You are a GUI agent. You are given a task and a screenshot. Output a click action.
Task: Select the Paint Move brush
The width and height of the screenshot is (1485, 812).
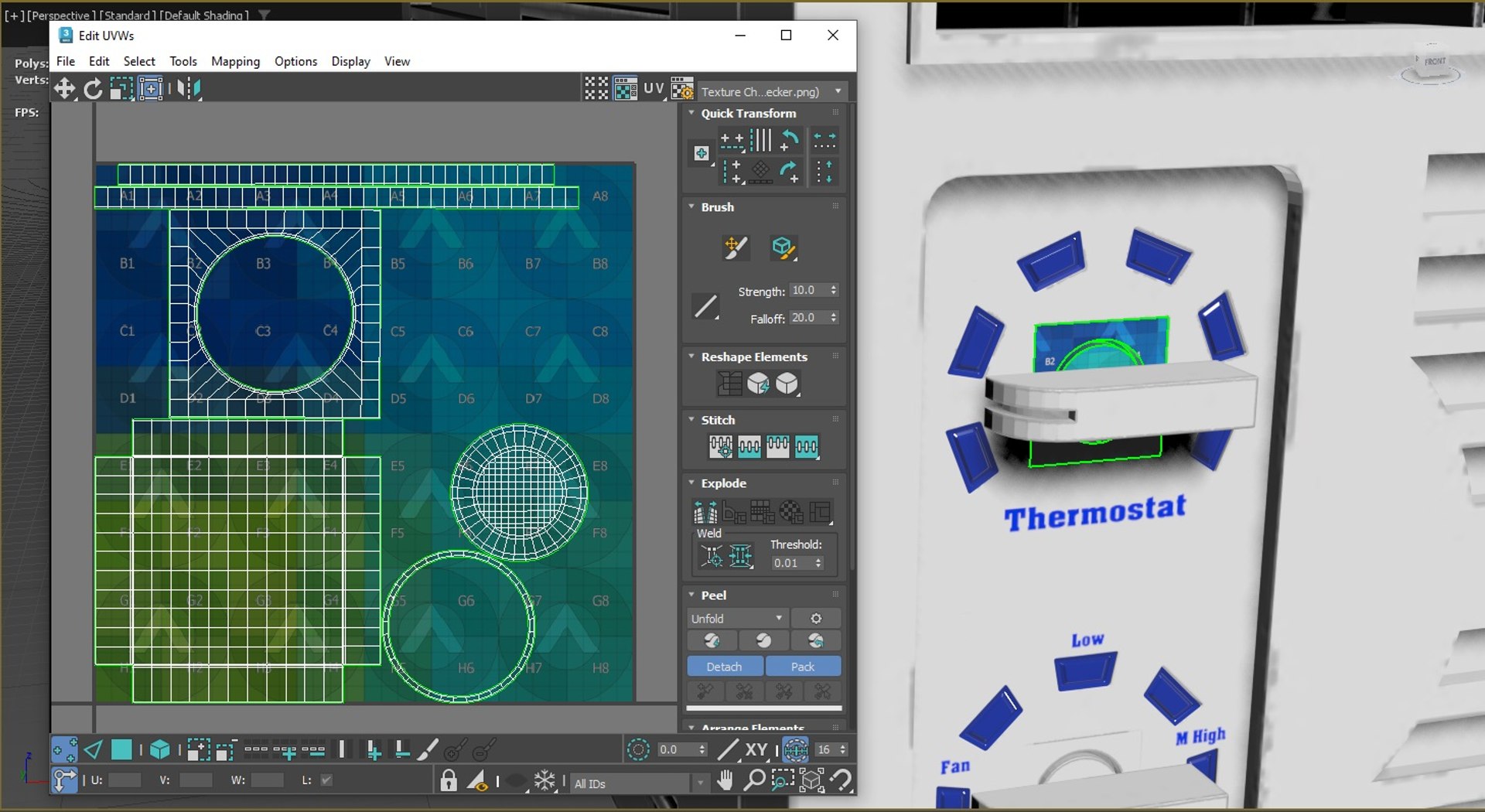point(736,248)
